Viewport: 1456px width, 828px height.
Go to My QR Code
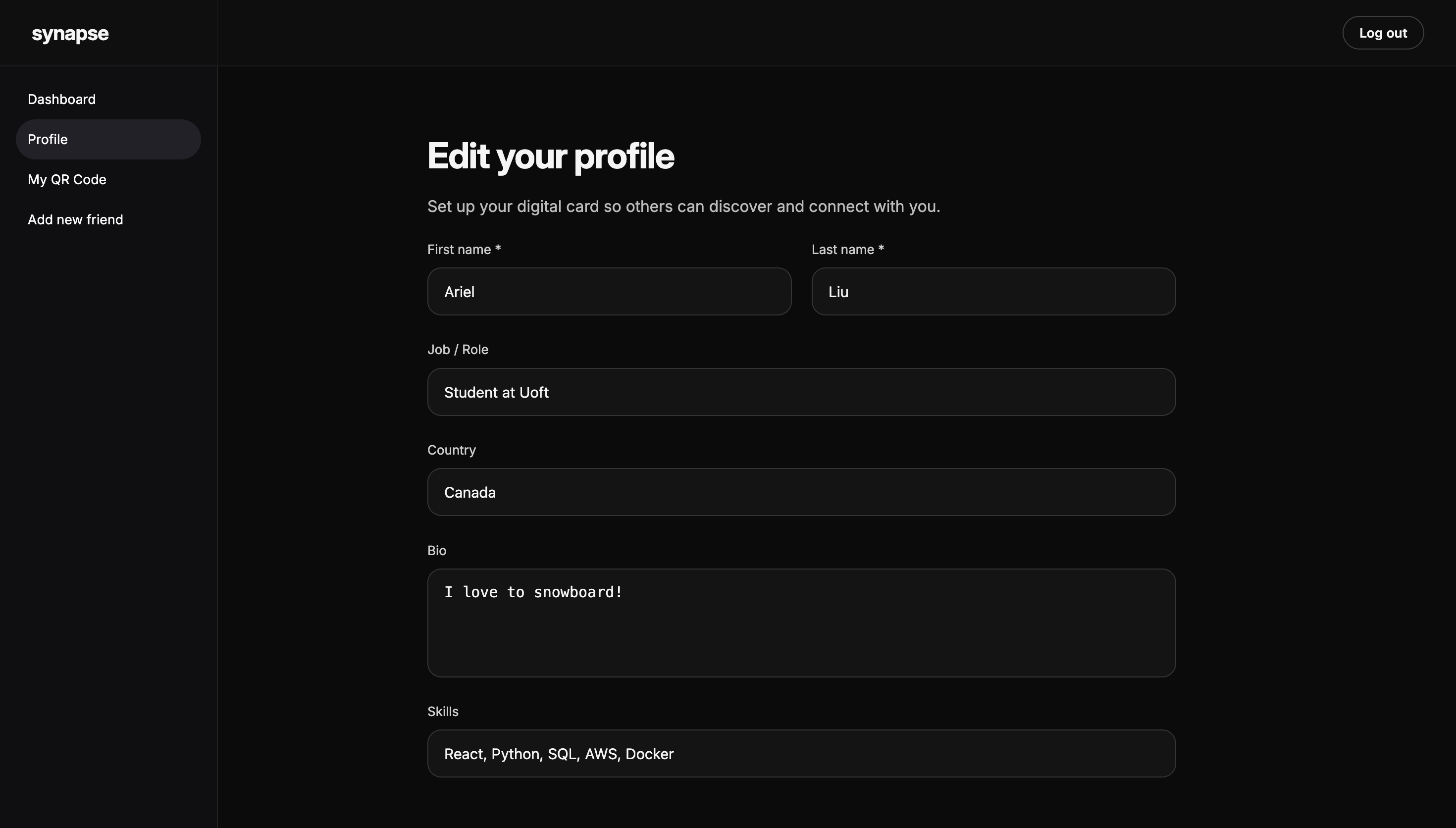point(67,180)
